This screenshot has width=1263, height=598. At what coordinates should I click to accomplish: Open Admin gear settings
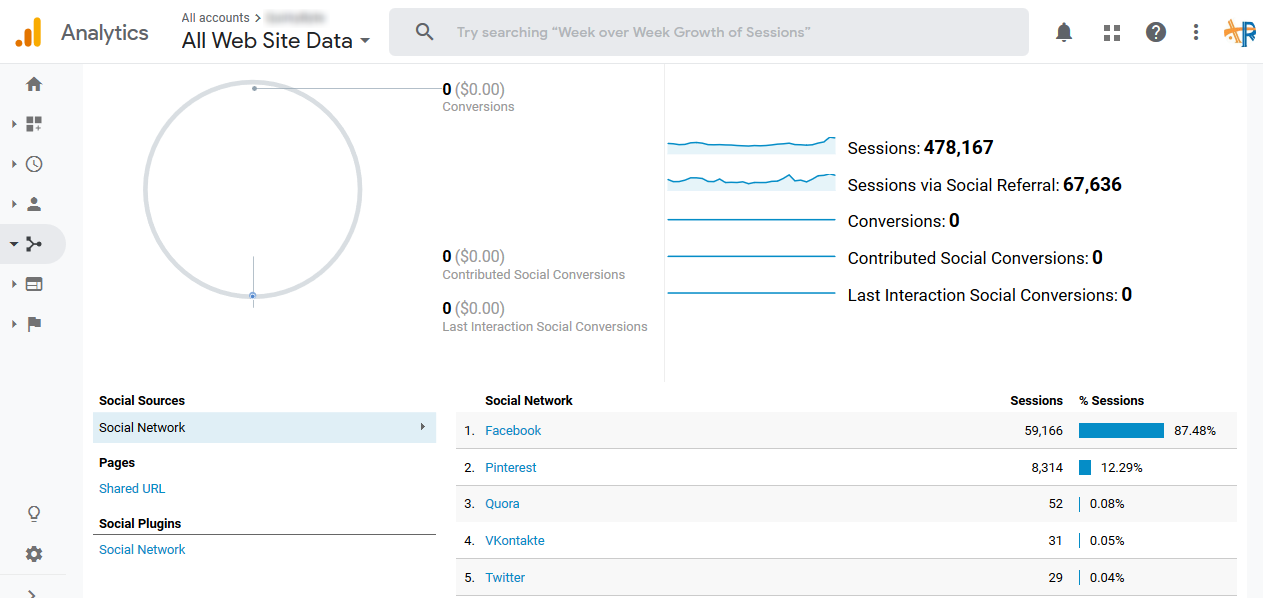pyautogui.click(x=34, y=554)
